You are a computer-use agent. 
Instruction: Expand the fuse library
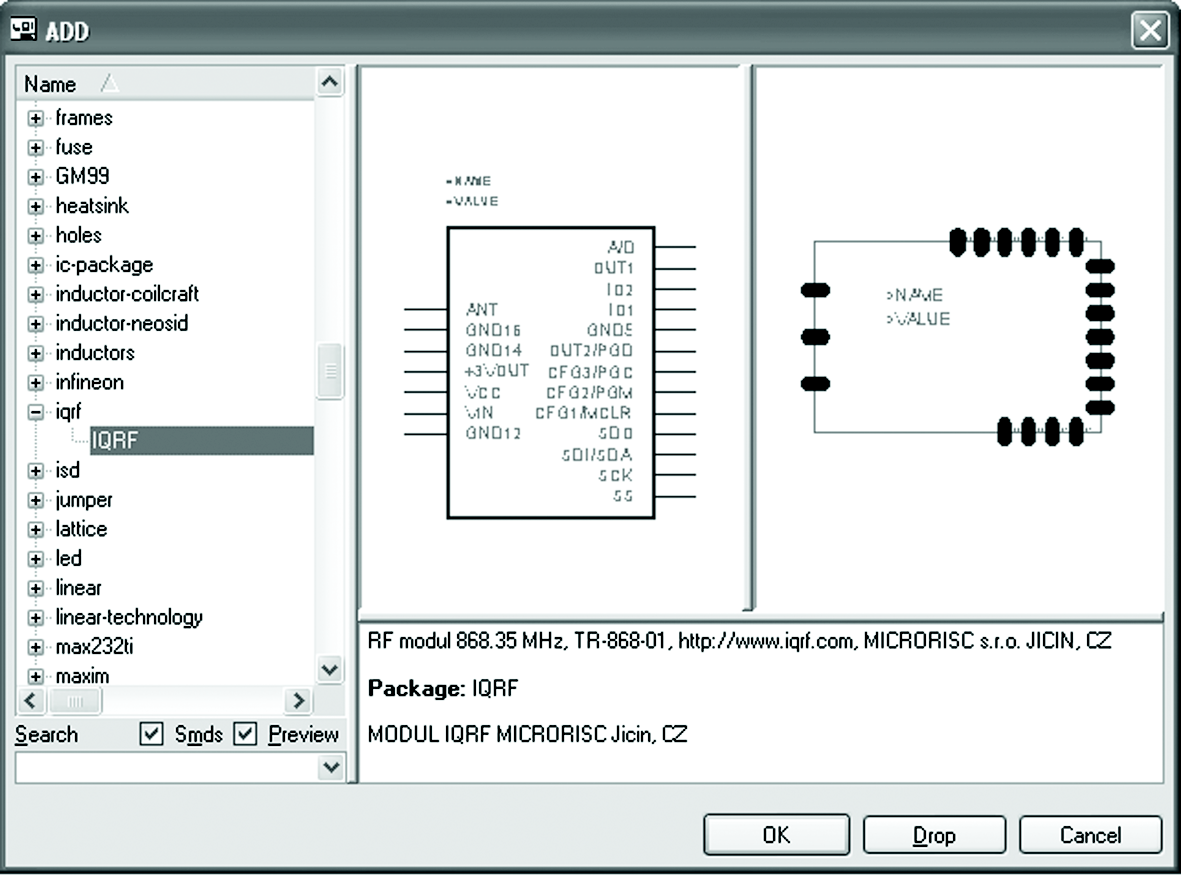(x=35, y=148)
